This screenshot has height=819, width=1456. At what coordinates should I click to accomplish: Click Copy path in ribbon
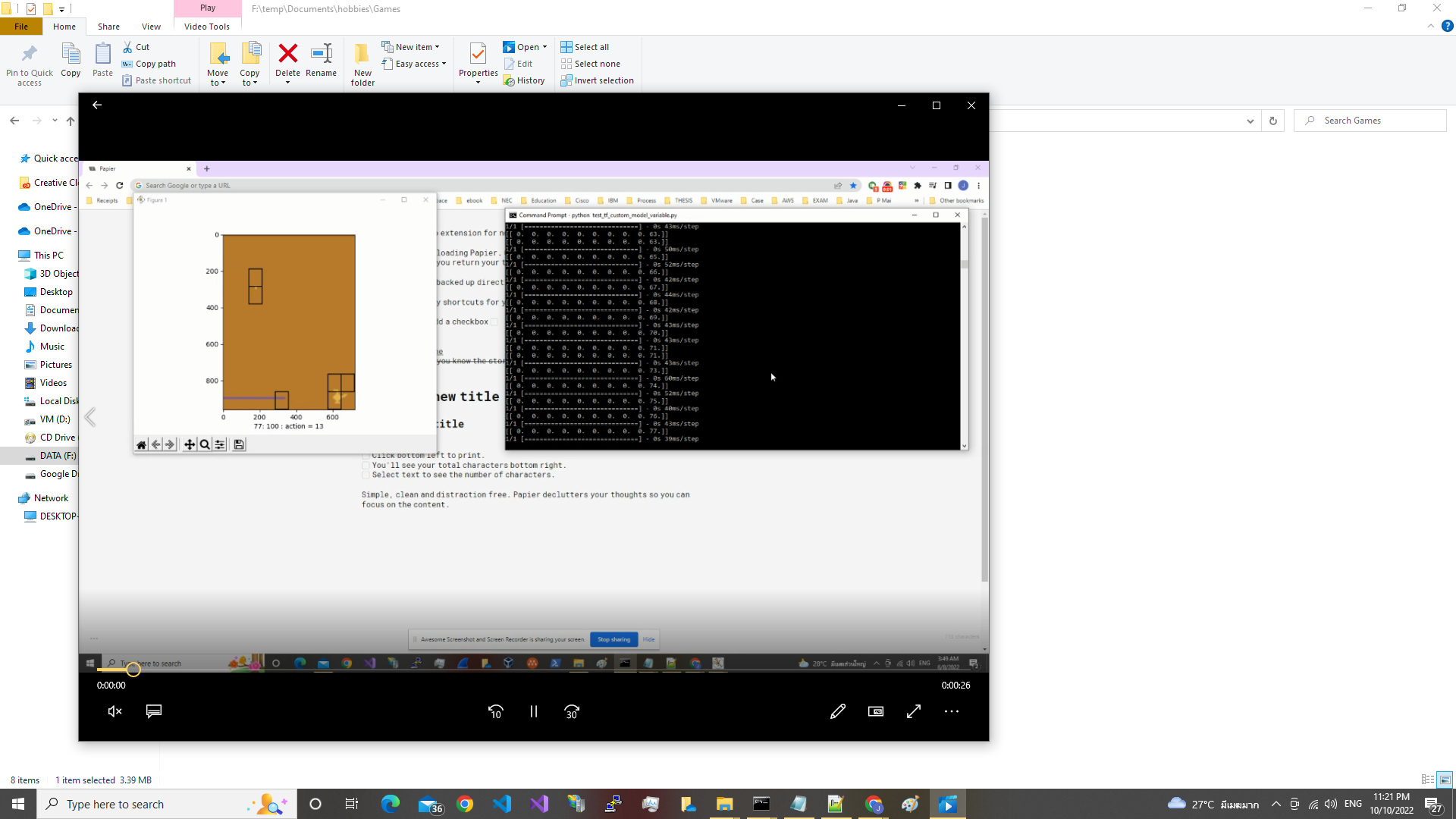point(149,64)
